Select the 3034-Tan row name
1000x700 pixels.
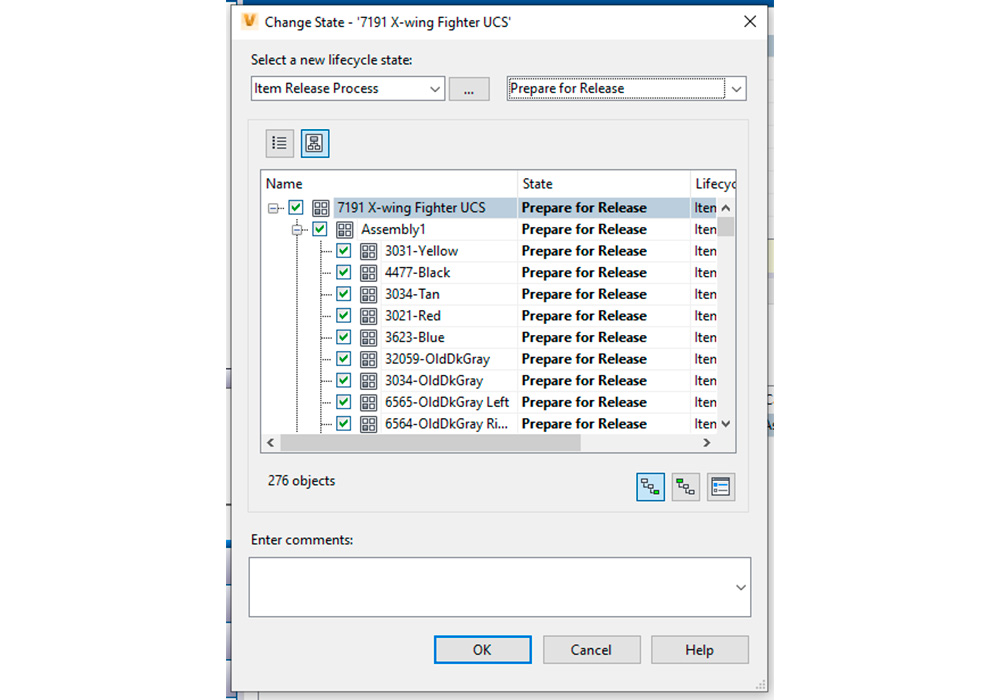(x=412, y=295)
